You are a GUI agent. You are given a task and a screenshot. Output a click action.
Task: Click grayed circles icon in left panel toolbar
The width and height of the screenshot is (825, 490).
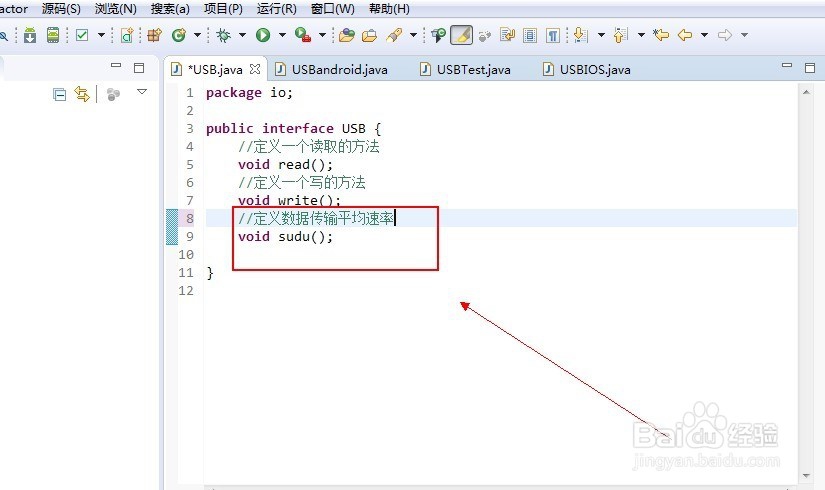(x=113, y=95)
